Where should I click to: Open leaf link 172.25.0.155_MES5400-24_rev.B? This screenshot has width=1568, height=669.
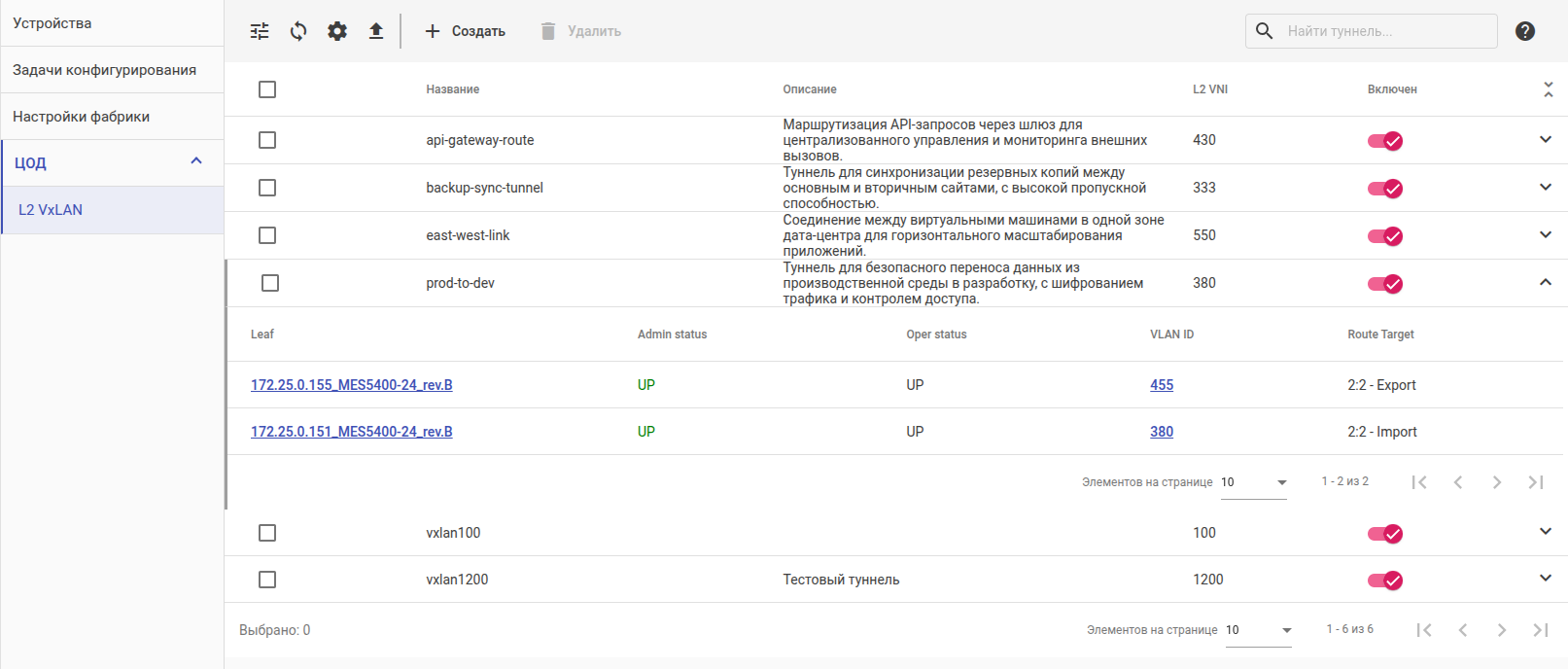pyautogui.click(x=352, y=385)
